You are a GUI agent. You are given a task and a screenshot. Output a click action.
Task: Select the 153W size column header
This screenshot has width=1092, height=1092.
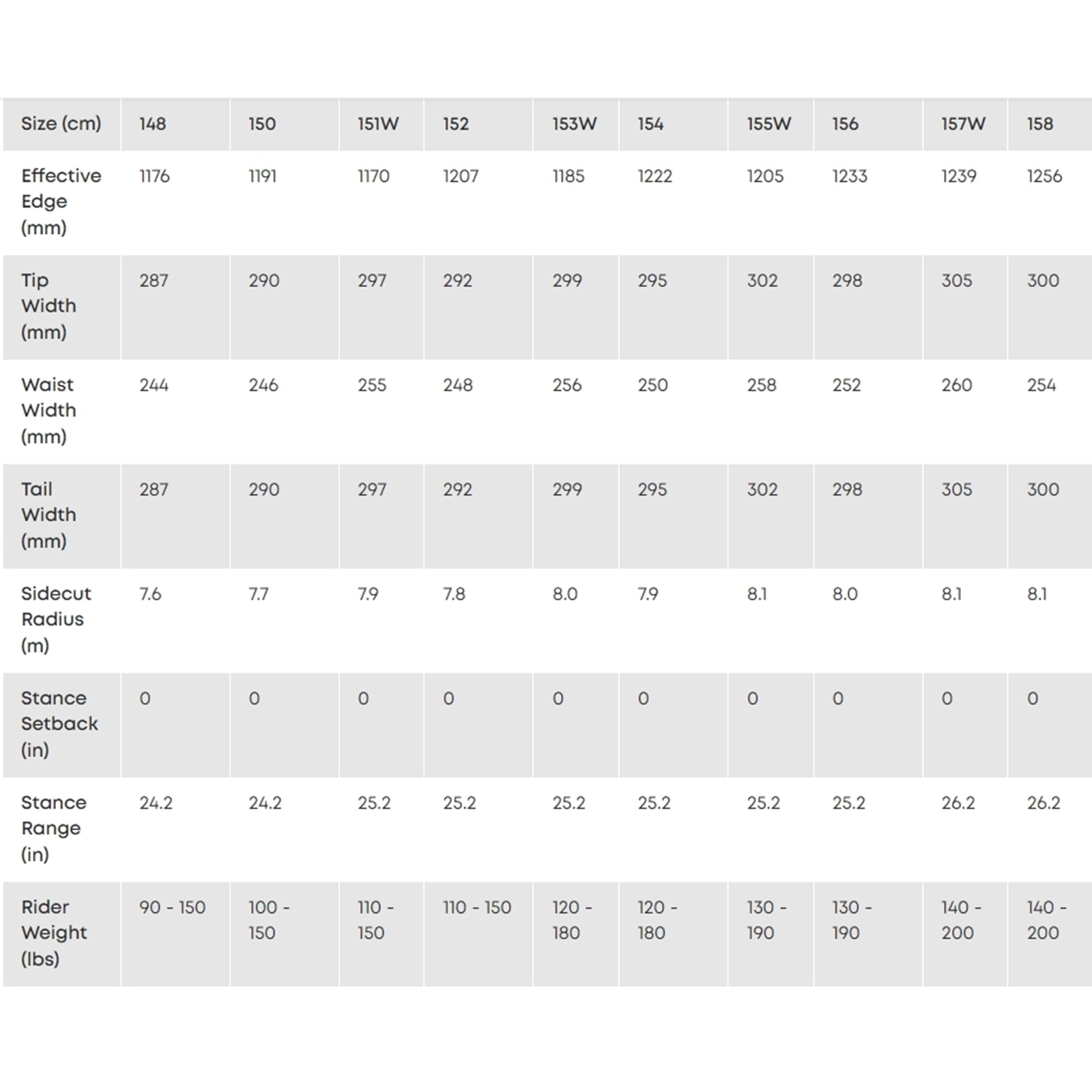coord(574,124)
